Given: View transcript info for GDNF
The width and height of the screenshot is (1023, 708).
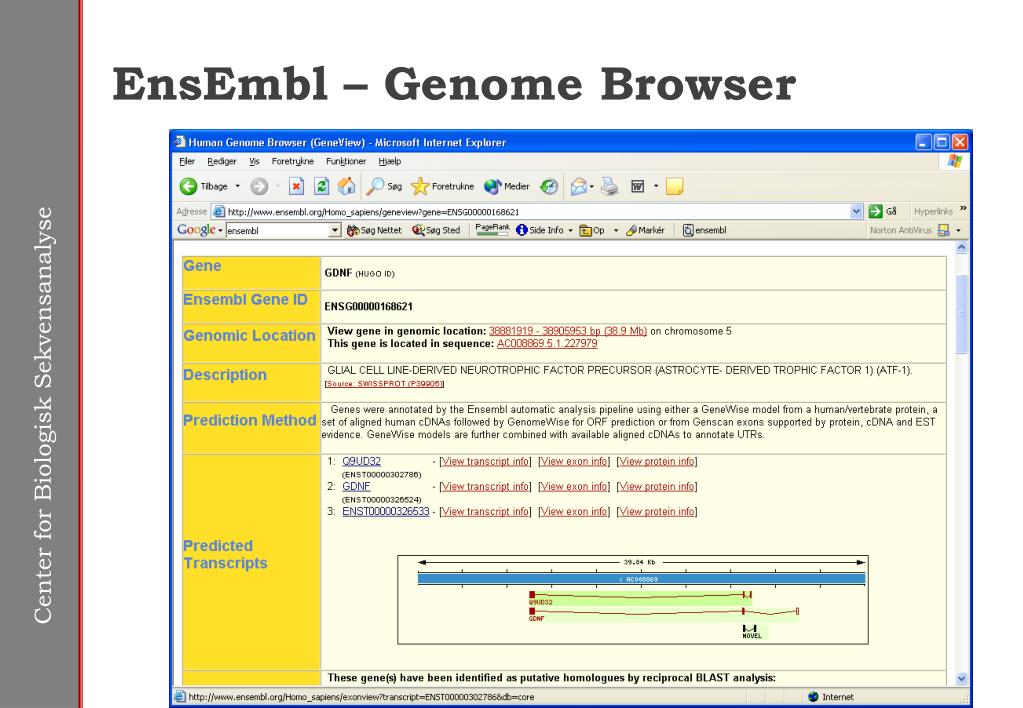Looking at the screenshot, I should click(x=485, y=486).
